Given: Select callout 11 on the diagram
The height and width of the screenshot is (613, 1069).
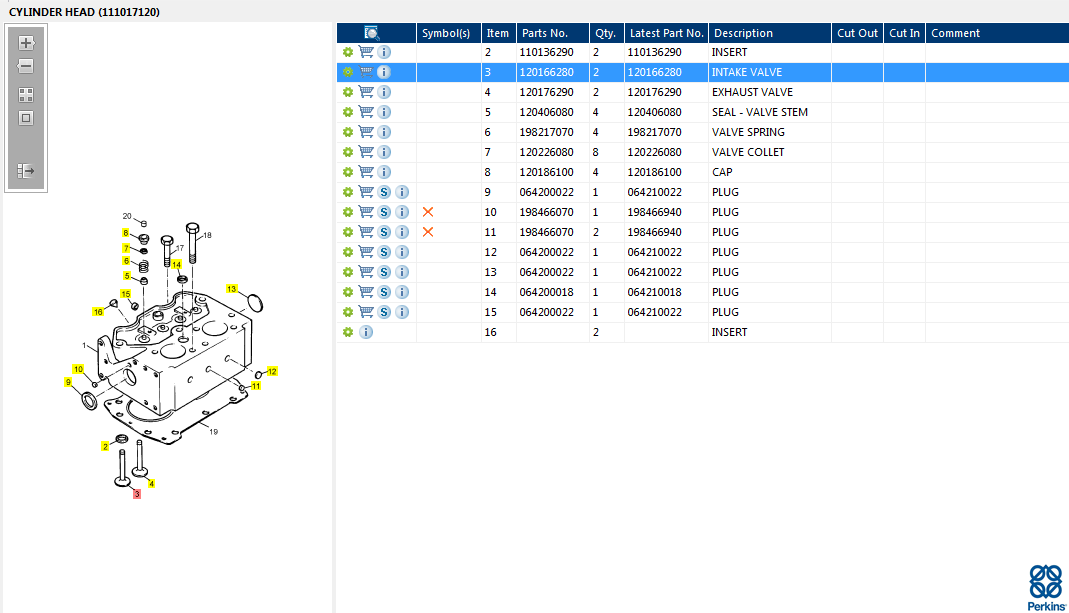Looking at the screenshot, I should coord(256,386).
